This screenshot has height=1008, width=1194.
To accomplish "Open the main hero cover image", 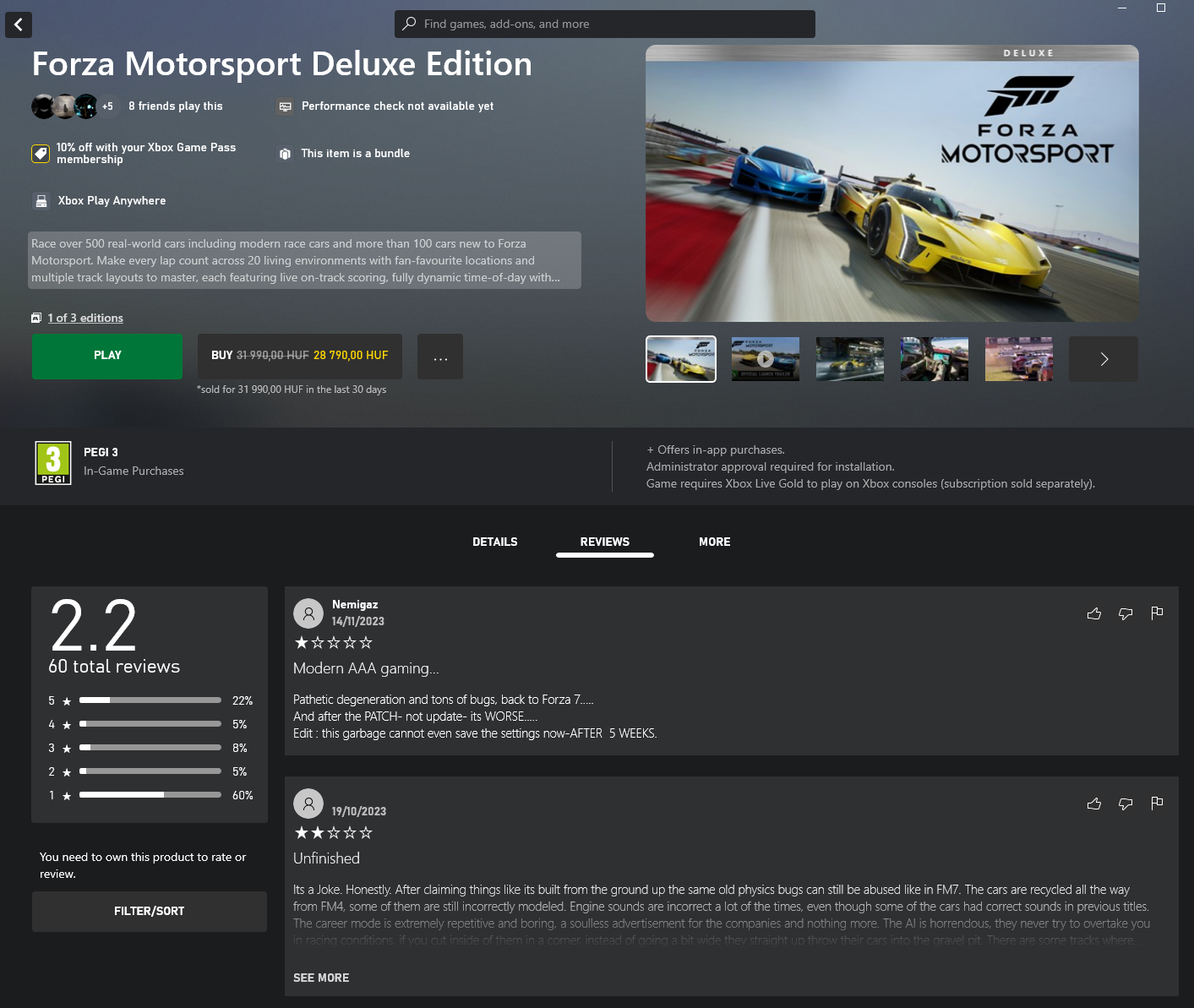I will (x=892, y=183).
